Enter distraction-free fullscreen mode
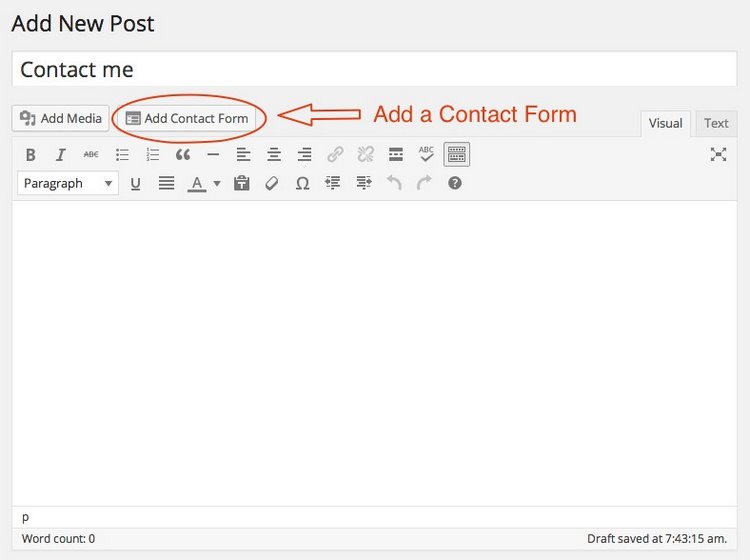 coord(718,154)
